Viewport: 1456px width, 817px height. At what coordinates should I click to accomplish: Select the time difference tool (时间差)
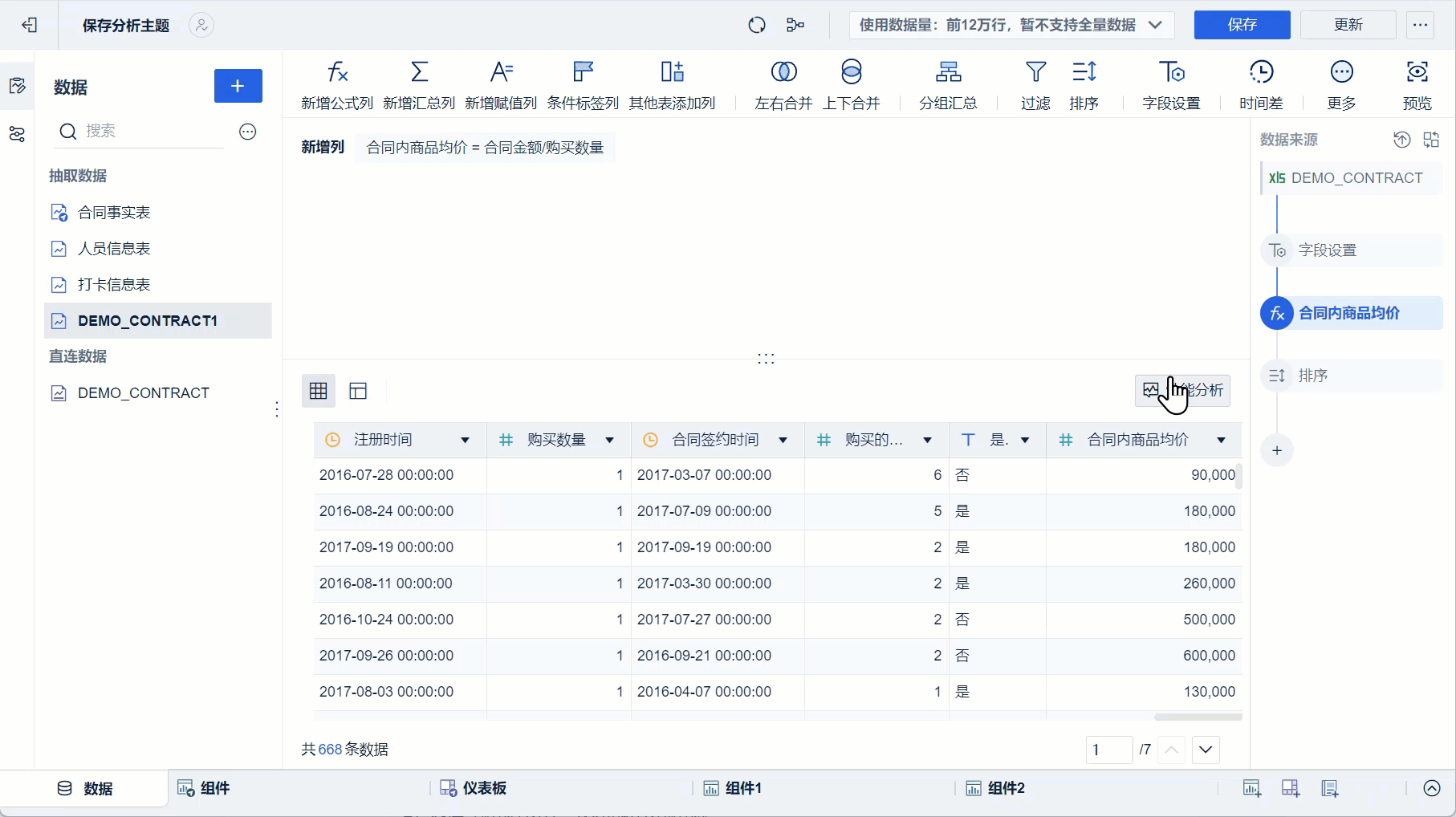pos(1261,84)
